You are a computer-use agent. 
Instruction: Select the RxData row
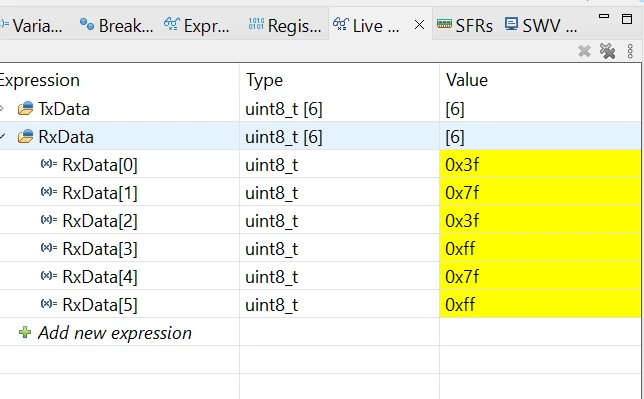[320, 137]
